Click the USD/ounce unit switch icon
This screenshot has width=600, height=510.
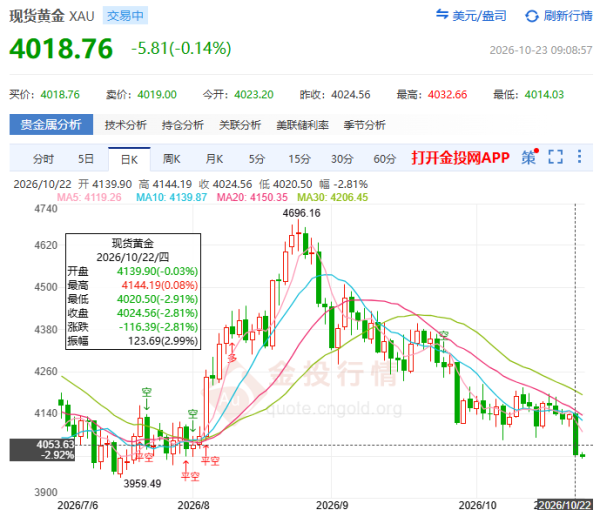click(x=442, y=15)
